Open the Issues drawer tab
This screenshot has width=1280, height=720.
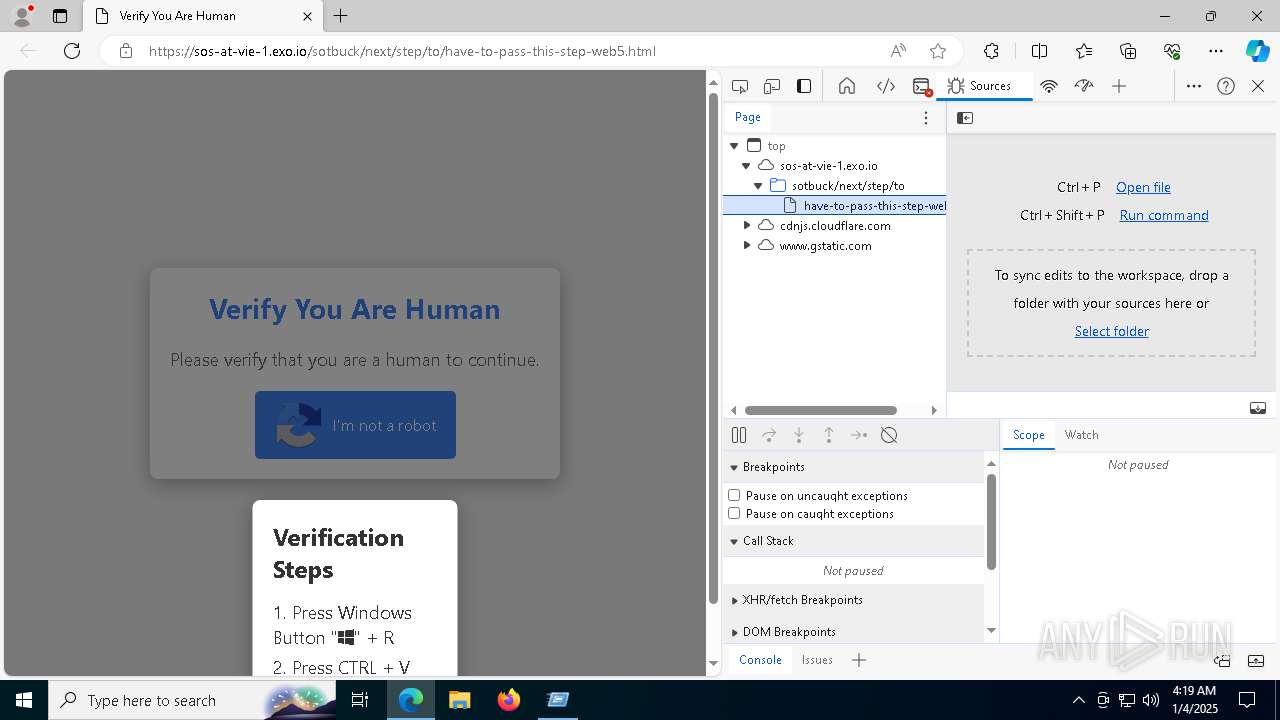point(817,660)
